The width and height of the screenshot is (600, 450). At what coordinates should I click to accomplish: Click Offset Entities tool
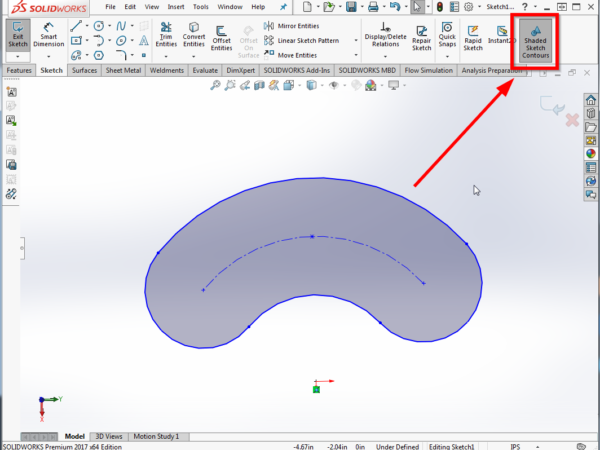click(x=222, y=38)
